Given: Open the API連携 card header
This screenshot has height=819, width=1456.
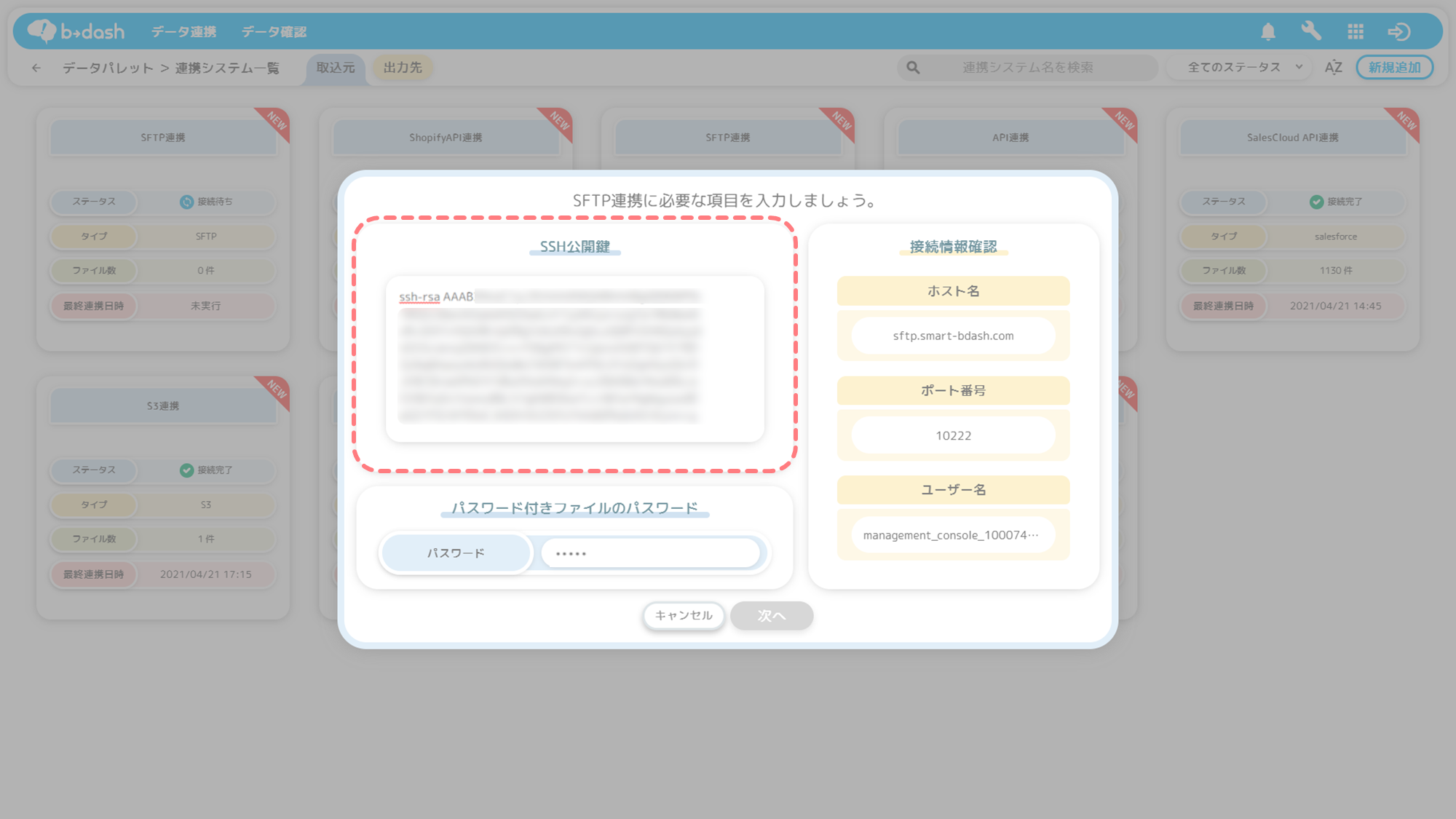Looking at the screenshot, I should point(1010,138).
